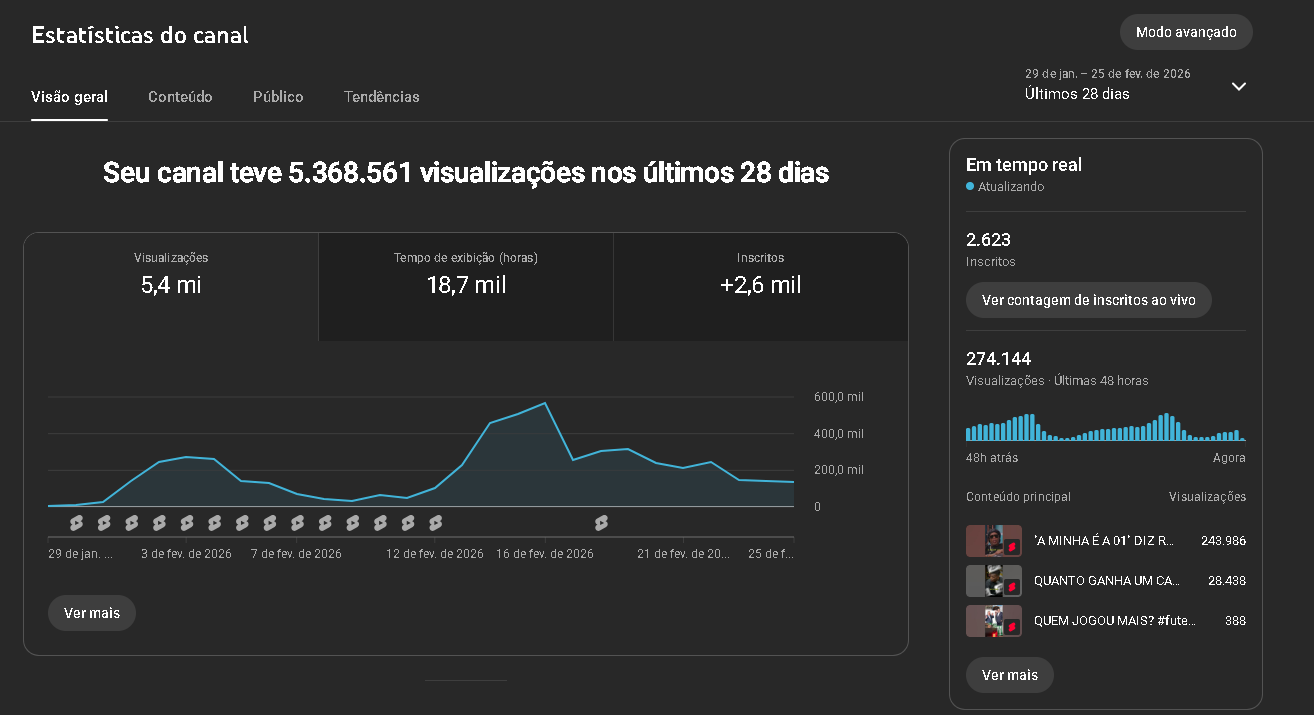Select the Visão geral tab

(70, 97)
